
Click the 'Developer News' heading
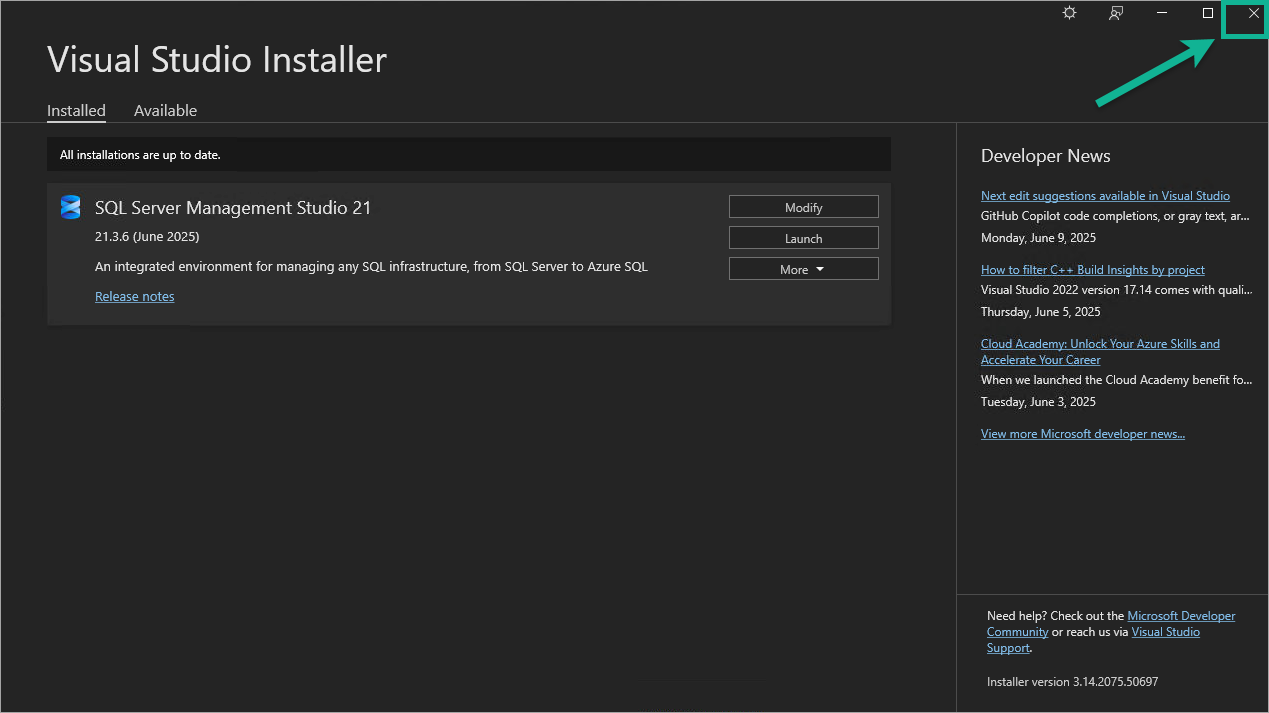tap(1046, 156)
